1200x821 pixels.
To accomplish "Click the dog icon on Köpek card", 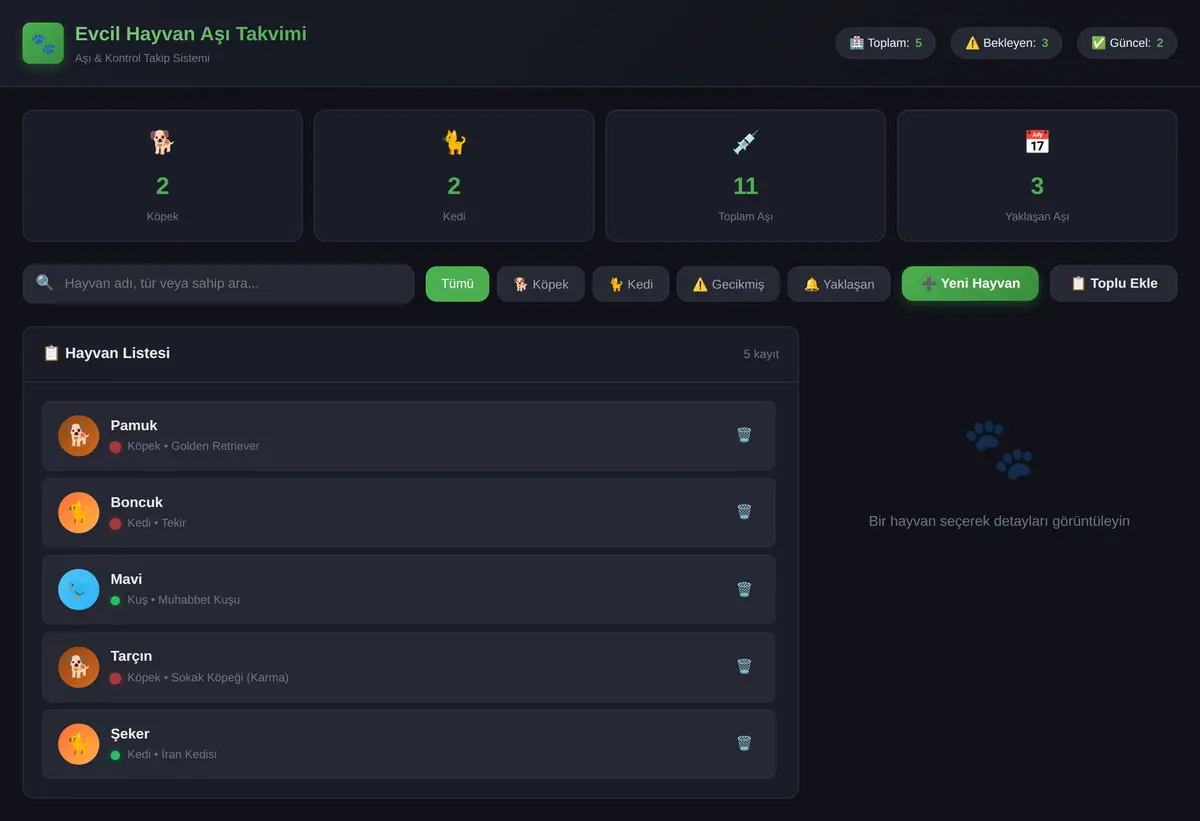I will coord(162,142).
